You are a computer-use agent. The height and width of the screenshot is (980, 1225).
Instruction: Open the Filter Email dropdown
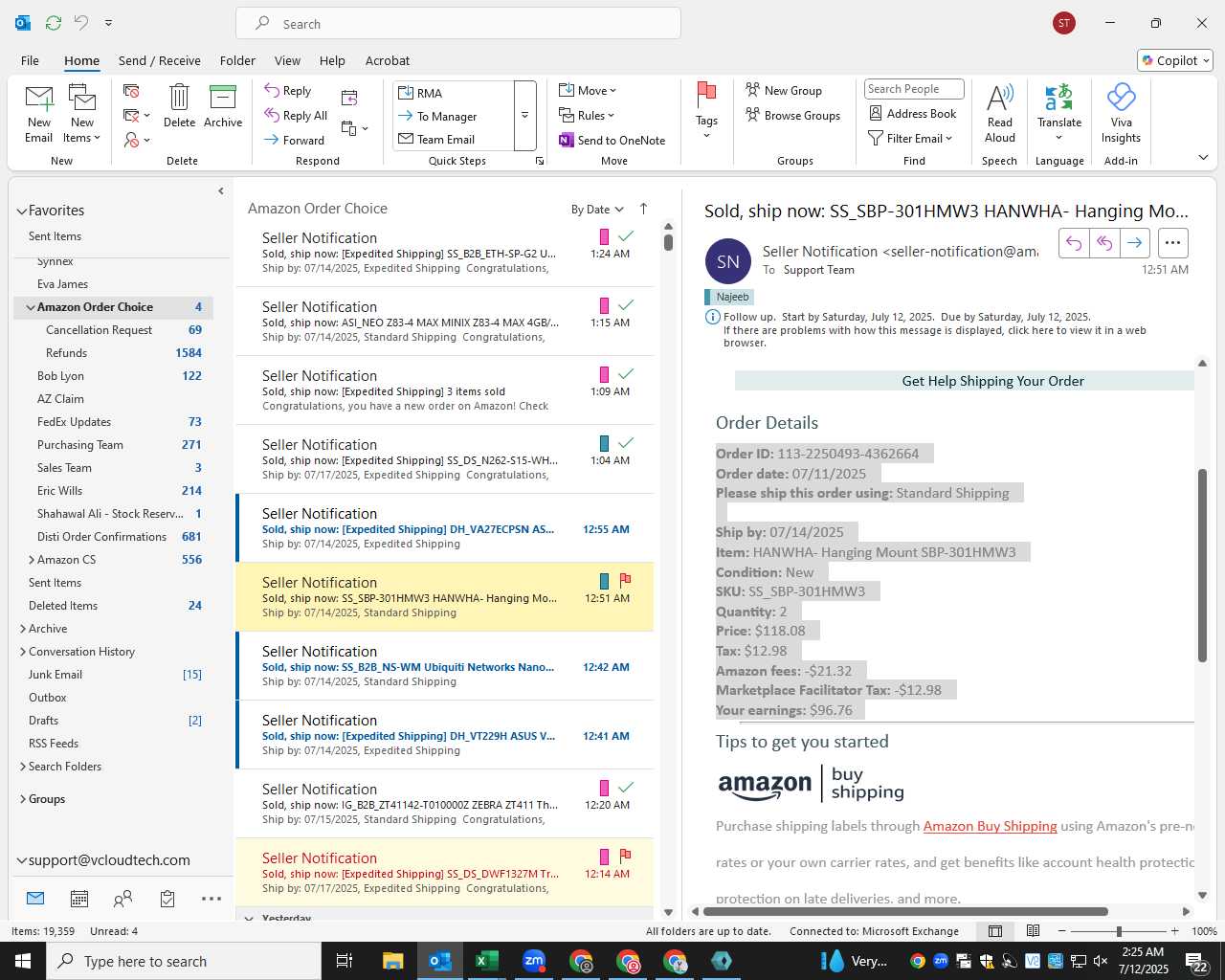tap(910, 138)
